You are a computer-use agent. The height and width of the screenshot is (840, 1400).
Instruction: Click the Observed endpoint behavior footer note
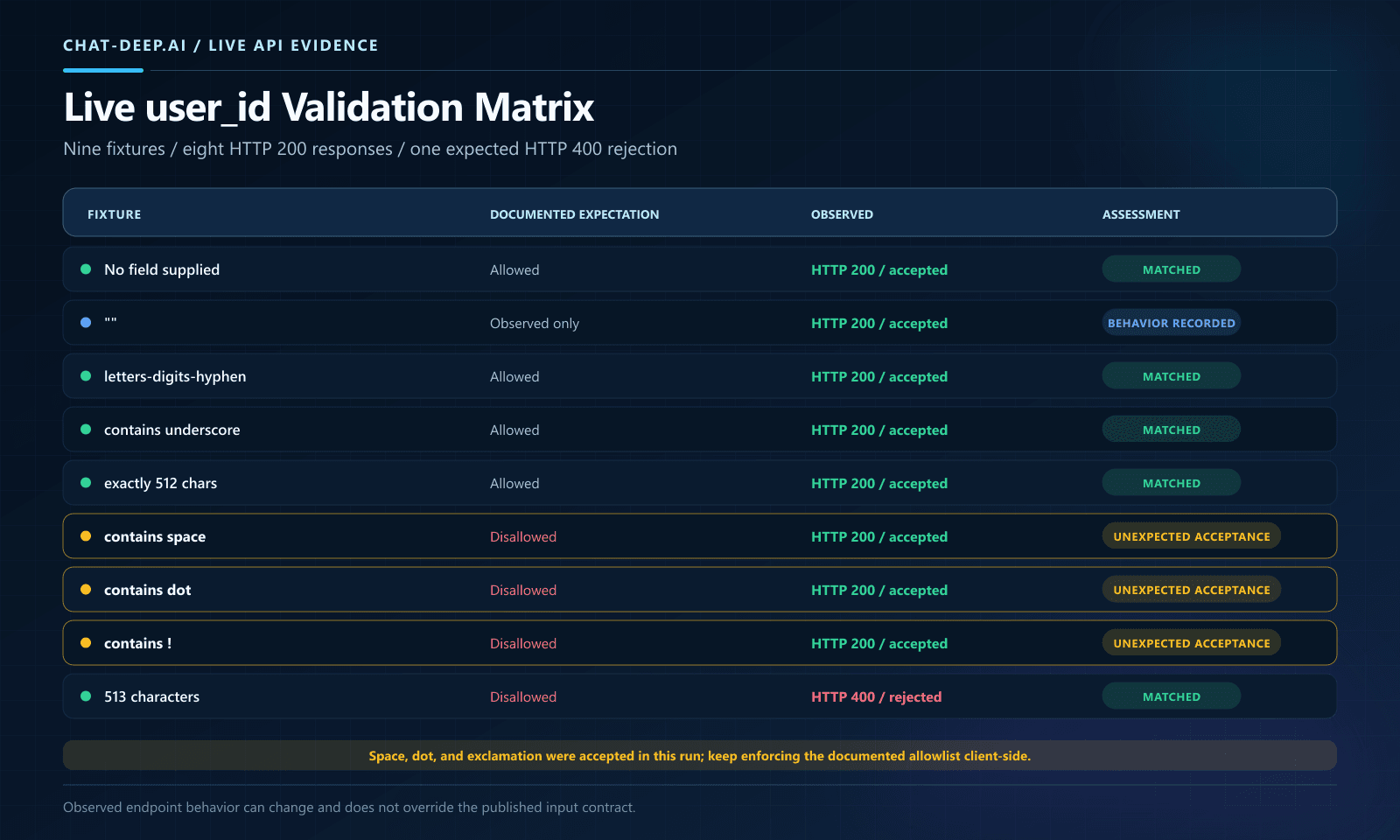point(349,807)
